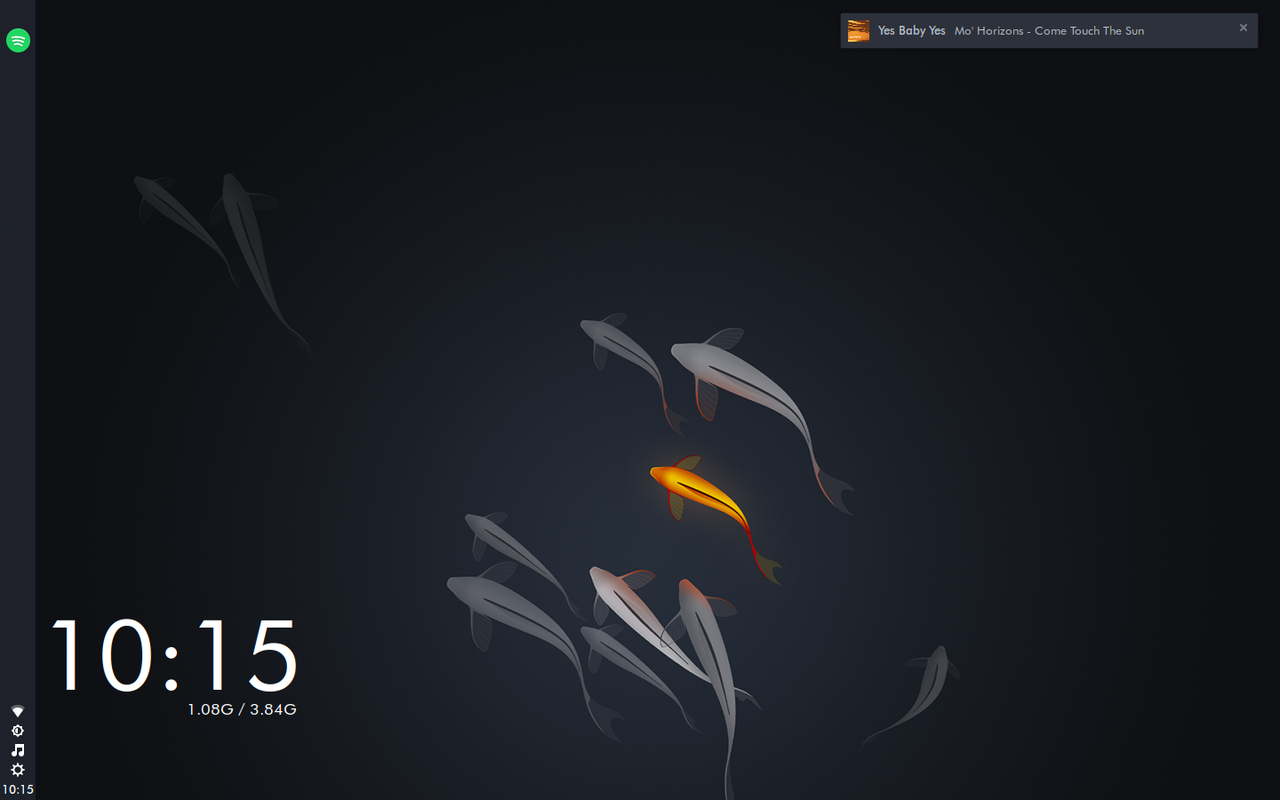Open the settings gear icon
1280x800 pixels.
[x=17, y=770]
